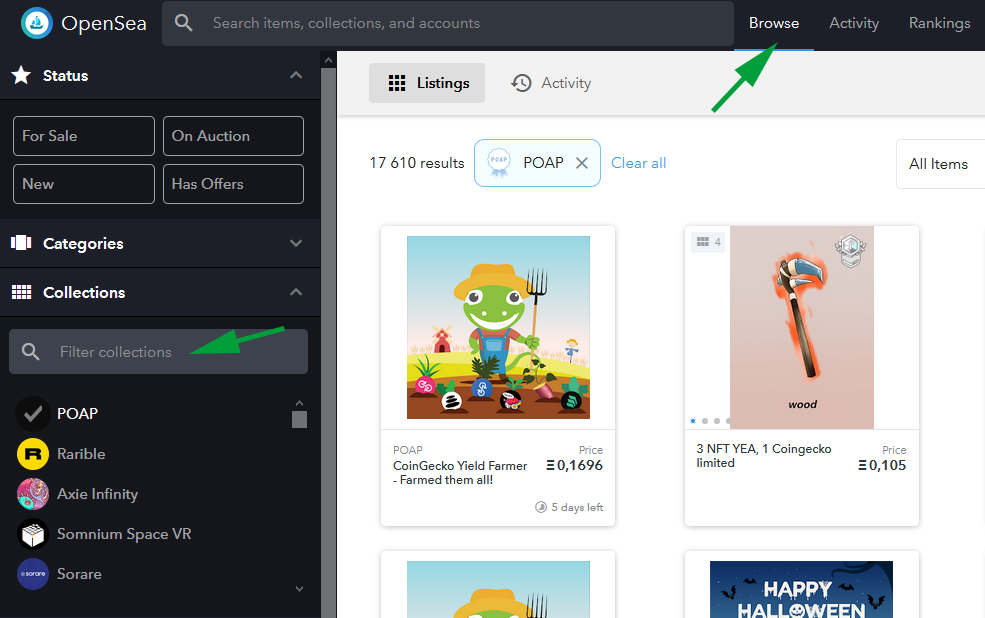Click the POAP label on the first card
The image size is (985, 618).
tap(408, 450)
